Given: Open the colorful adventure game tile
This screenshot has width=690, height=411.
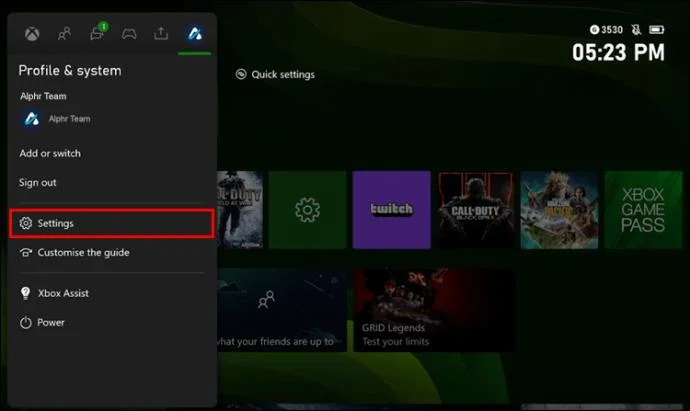Looking at the screenshot, I should pyautogui.click(x=559, y=210).
